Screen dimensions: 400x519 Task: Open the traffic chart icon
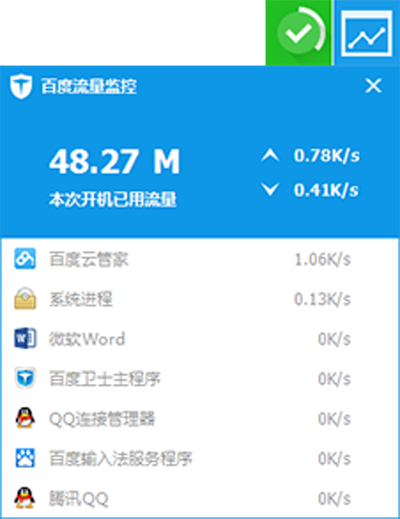tap(367, 33)
